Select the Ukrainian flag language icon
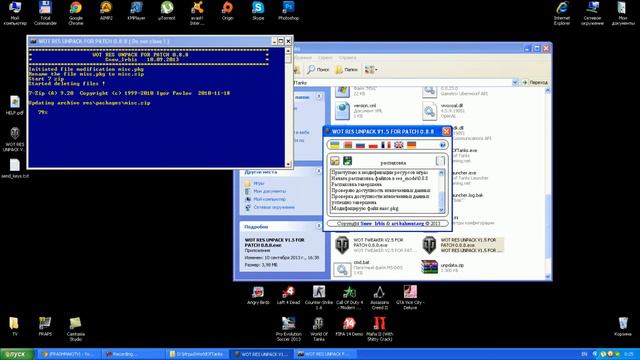The height and width of the screenshot is (360, 640). coord(335,145)
